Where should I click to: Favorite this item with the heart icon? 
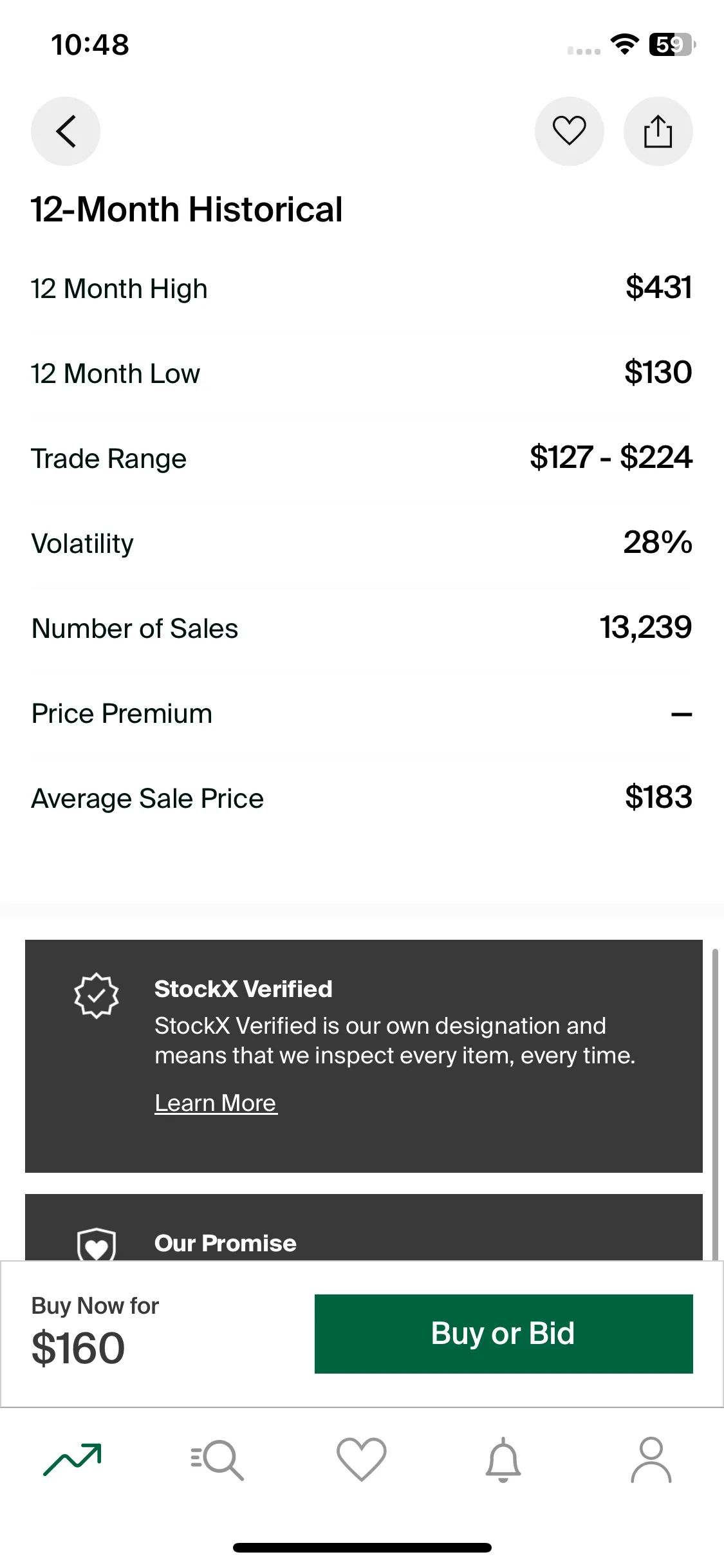coord(570,131)
